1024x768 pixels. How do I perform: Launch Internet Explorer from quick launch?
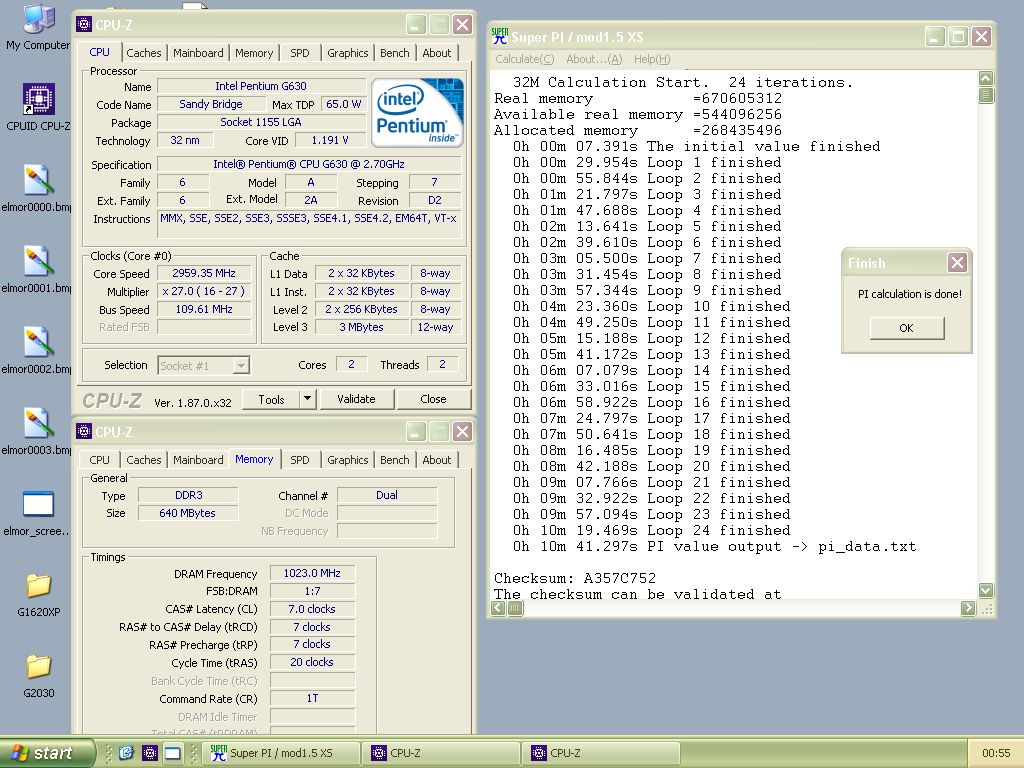[x=126, y=753]
